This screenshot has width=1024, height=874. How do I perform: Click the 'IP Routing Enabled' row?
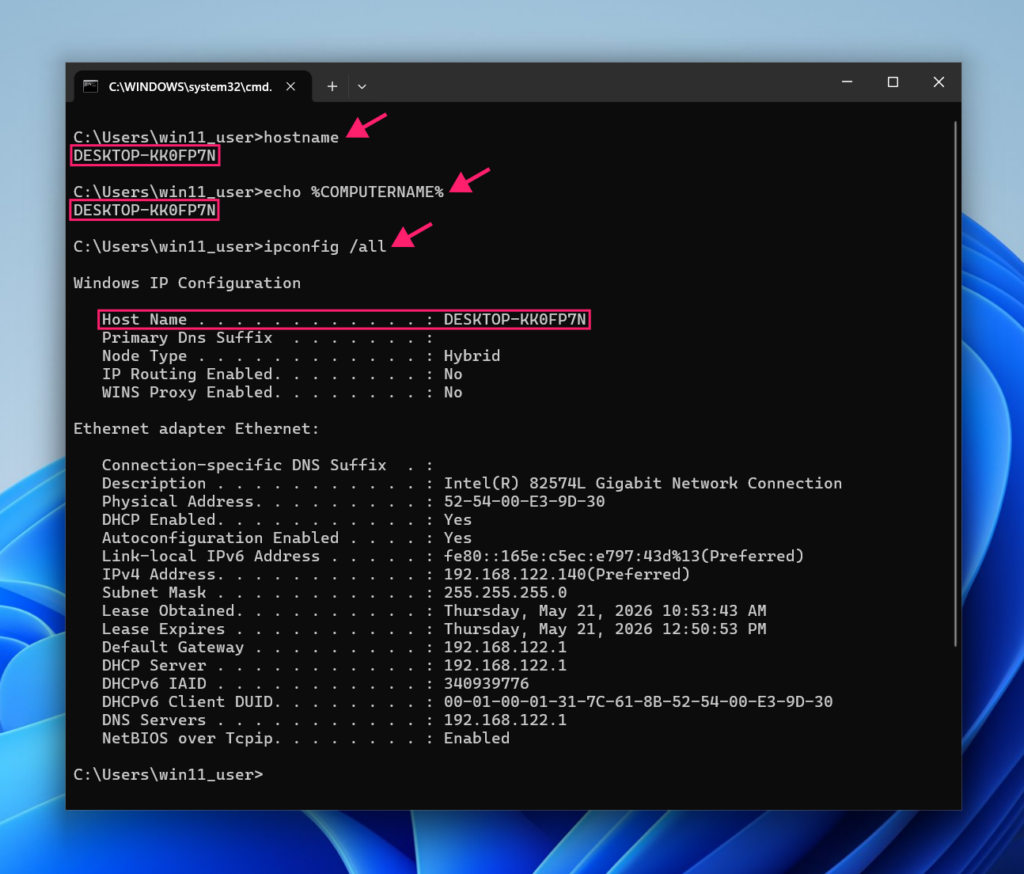tap(282, 374)
